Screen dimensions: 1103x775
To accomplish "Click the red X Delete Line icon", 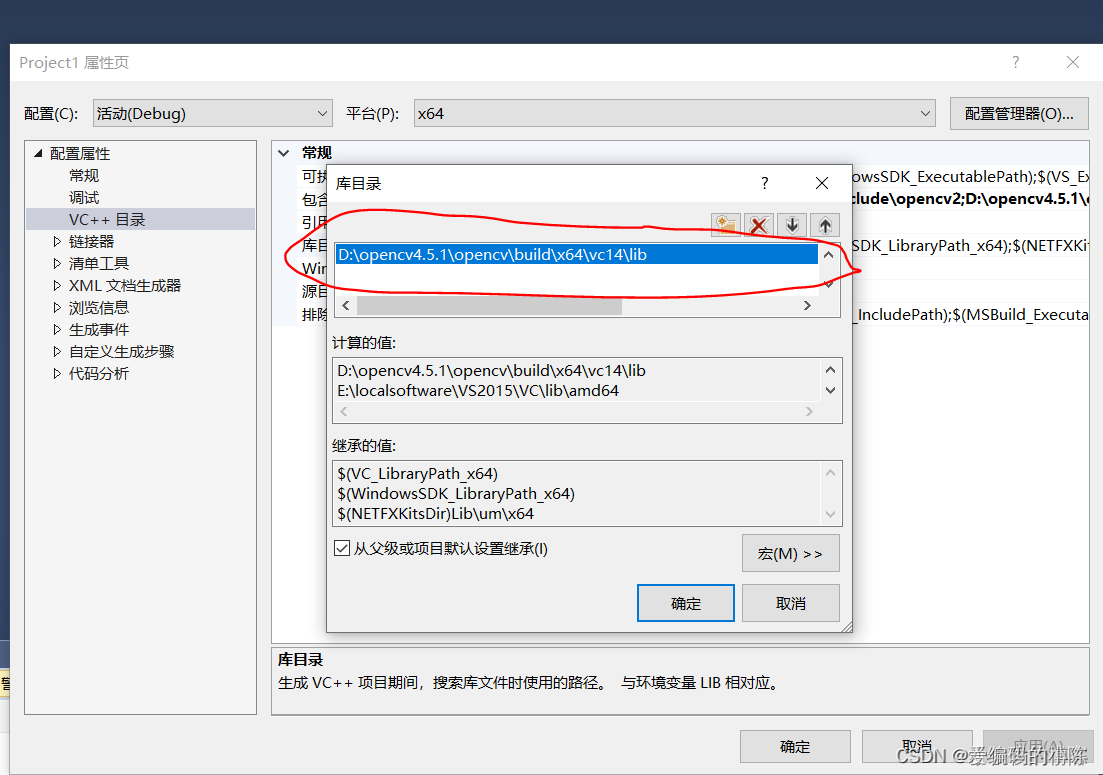I will [758, 225].
